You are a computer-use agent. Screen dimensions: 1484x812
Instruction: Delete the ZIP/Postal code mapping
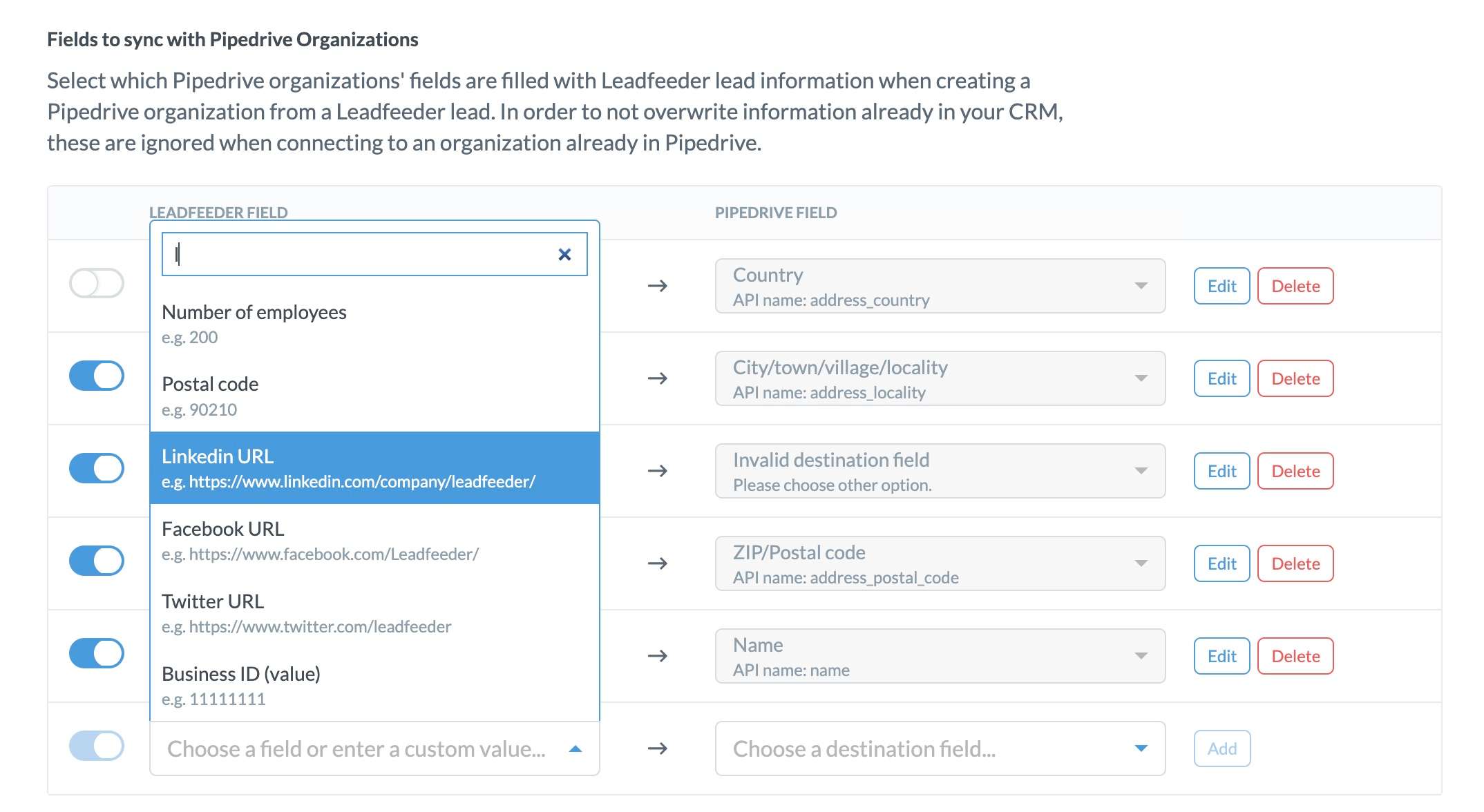pos(1295,563)
